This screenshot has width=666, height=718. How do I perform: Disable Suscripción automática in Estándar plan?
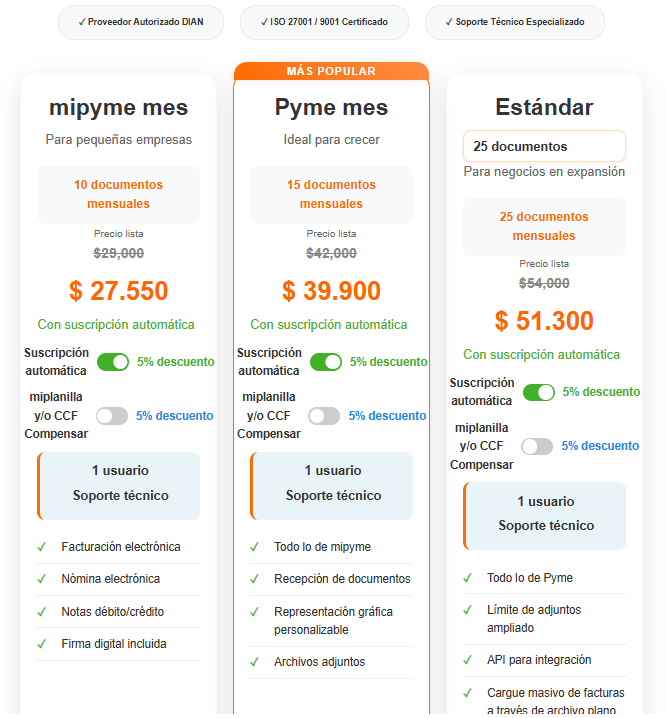[539, 392]
